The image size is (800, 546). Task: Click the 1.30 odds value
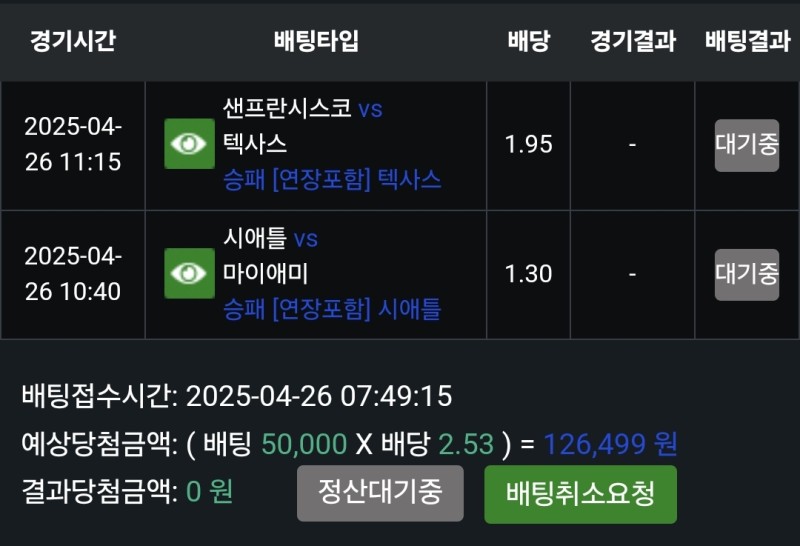coord(528,274)
